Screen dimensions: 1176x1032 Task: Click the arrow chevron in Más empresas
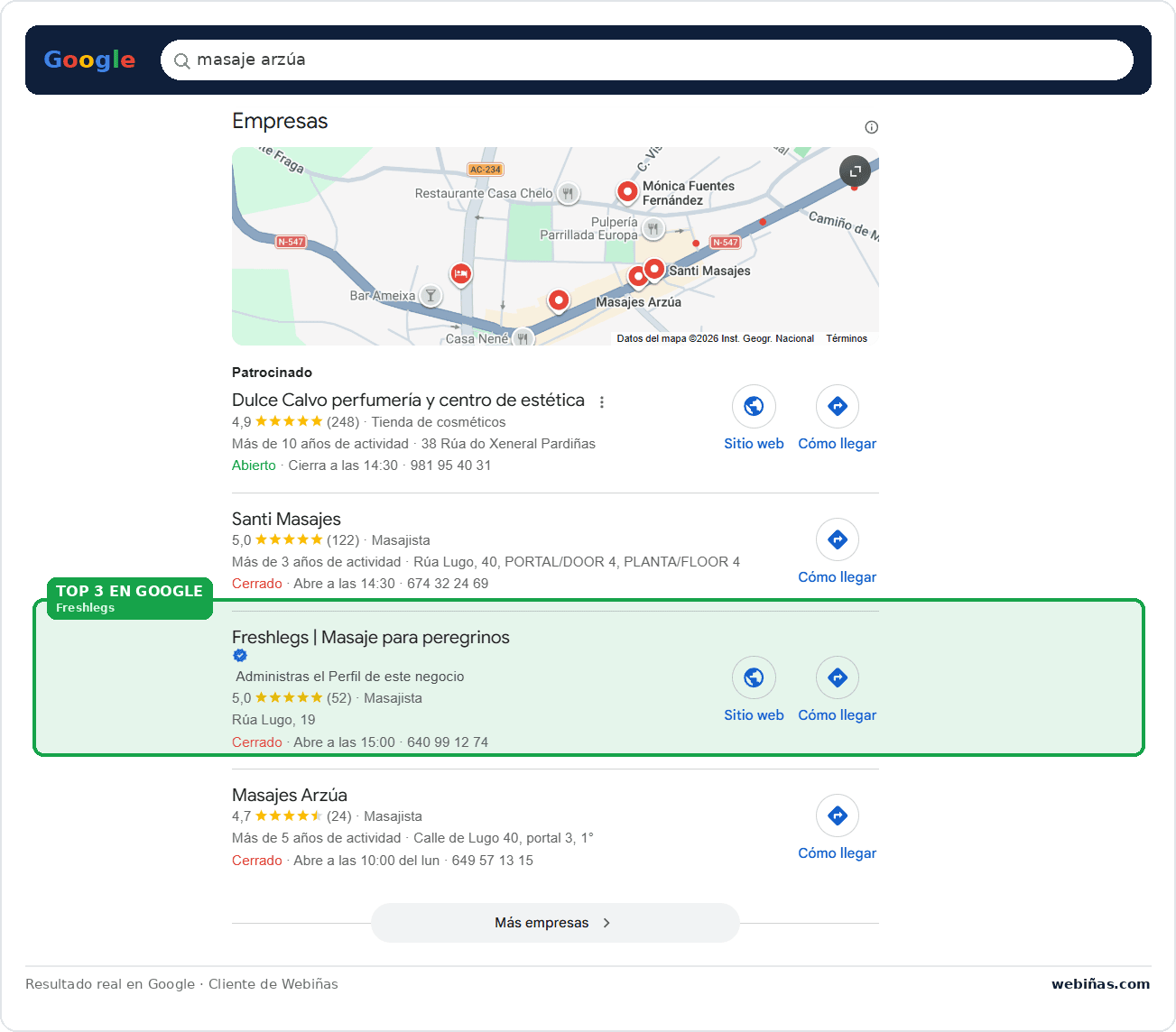click(607, 923)
